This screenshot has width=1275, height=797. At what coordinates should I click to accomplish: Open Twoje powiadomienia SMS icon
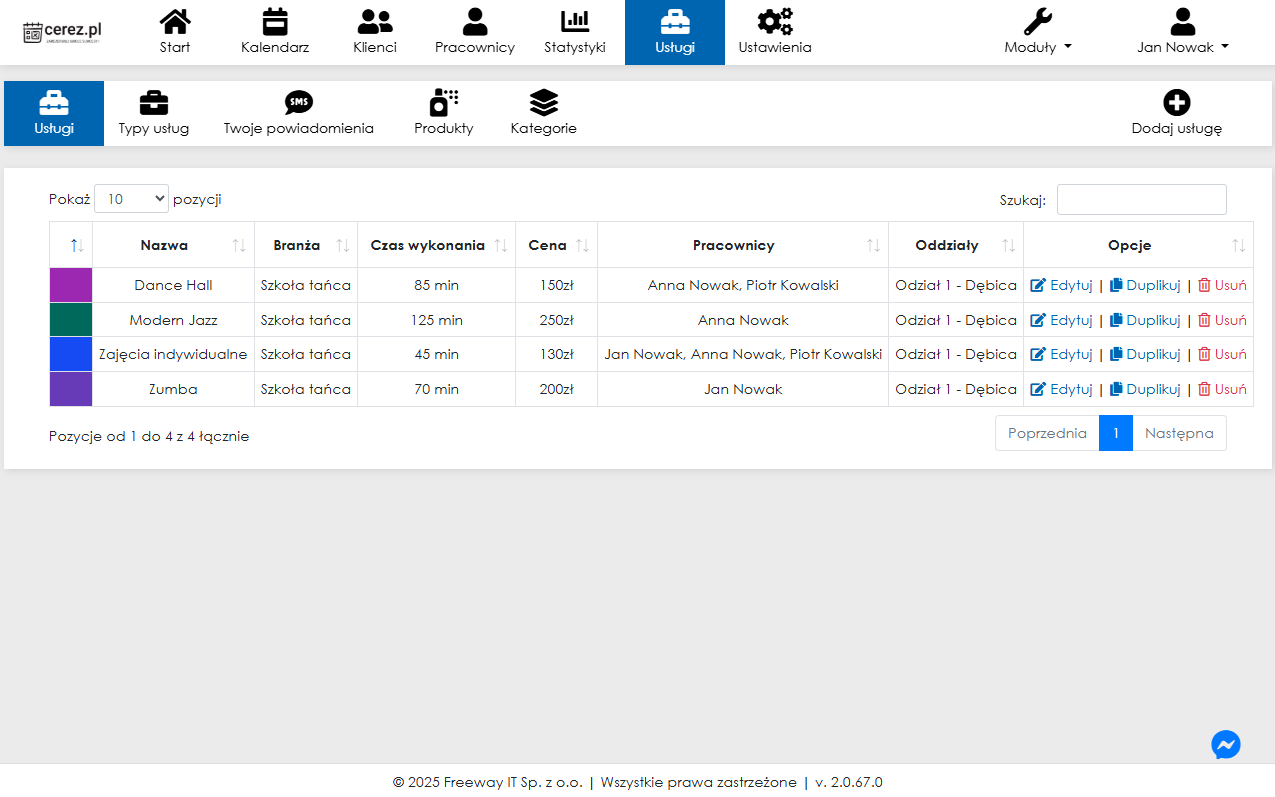298,102
